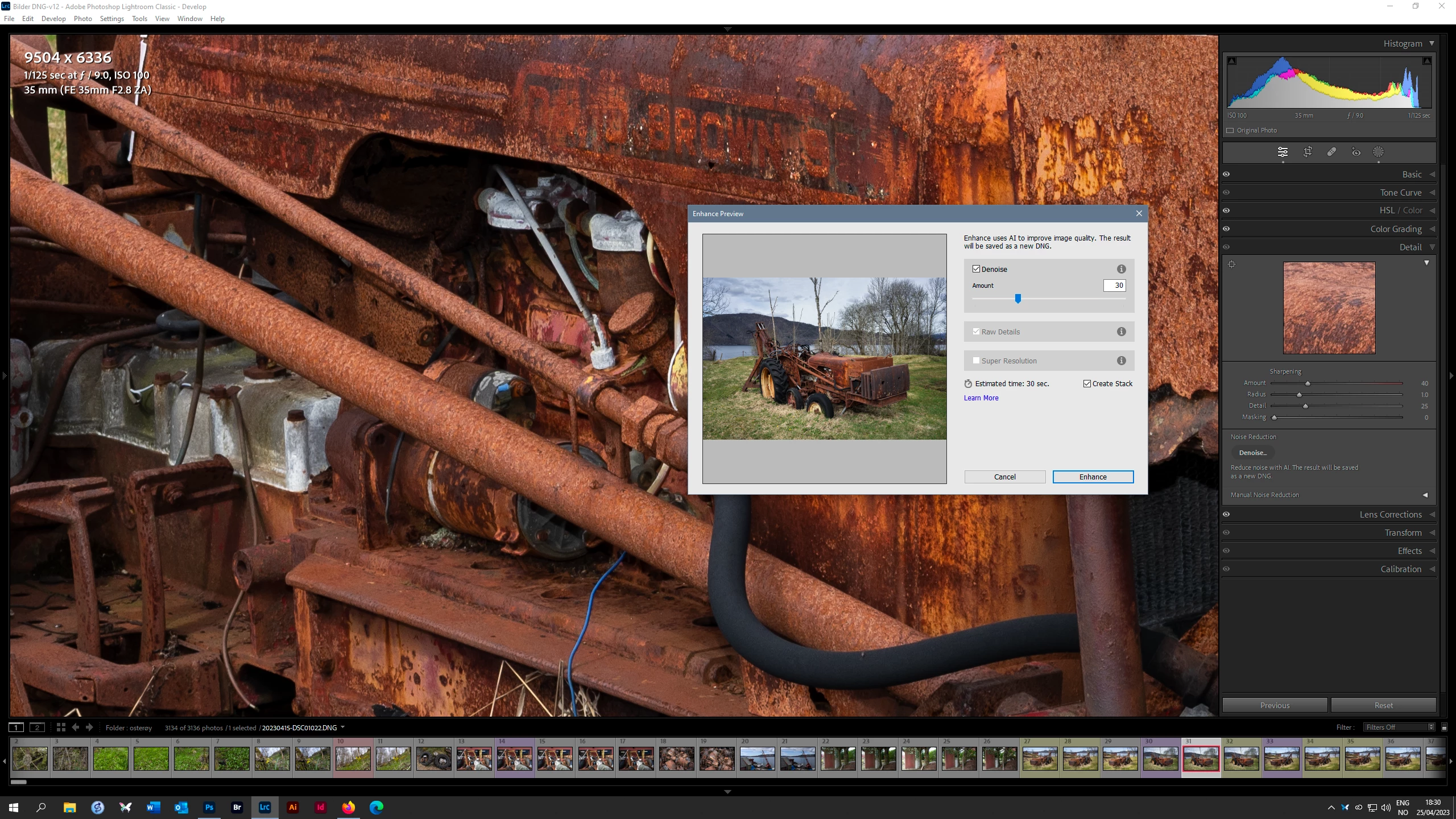
Task: Uncheck the Denoise checkbox
Action: (977, 269)
